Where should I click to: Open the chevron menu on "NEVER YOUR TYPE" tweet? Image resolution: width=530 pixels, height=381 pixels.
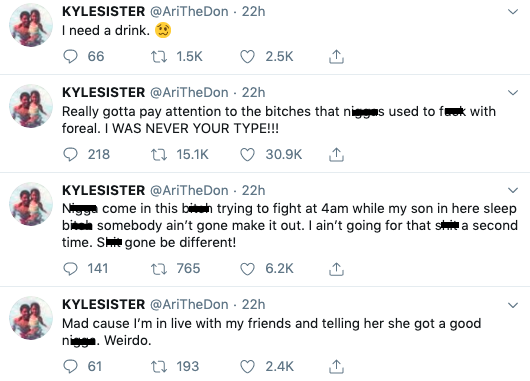(513, 93)
